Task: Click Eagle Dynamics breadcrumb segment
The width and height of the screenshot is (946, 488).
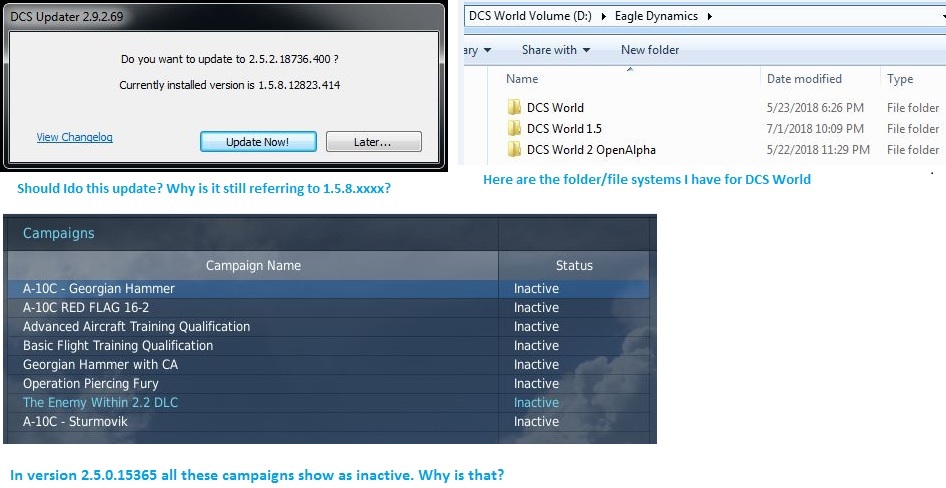Action: coord(656,16)
